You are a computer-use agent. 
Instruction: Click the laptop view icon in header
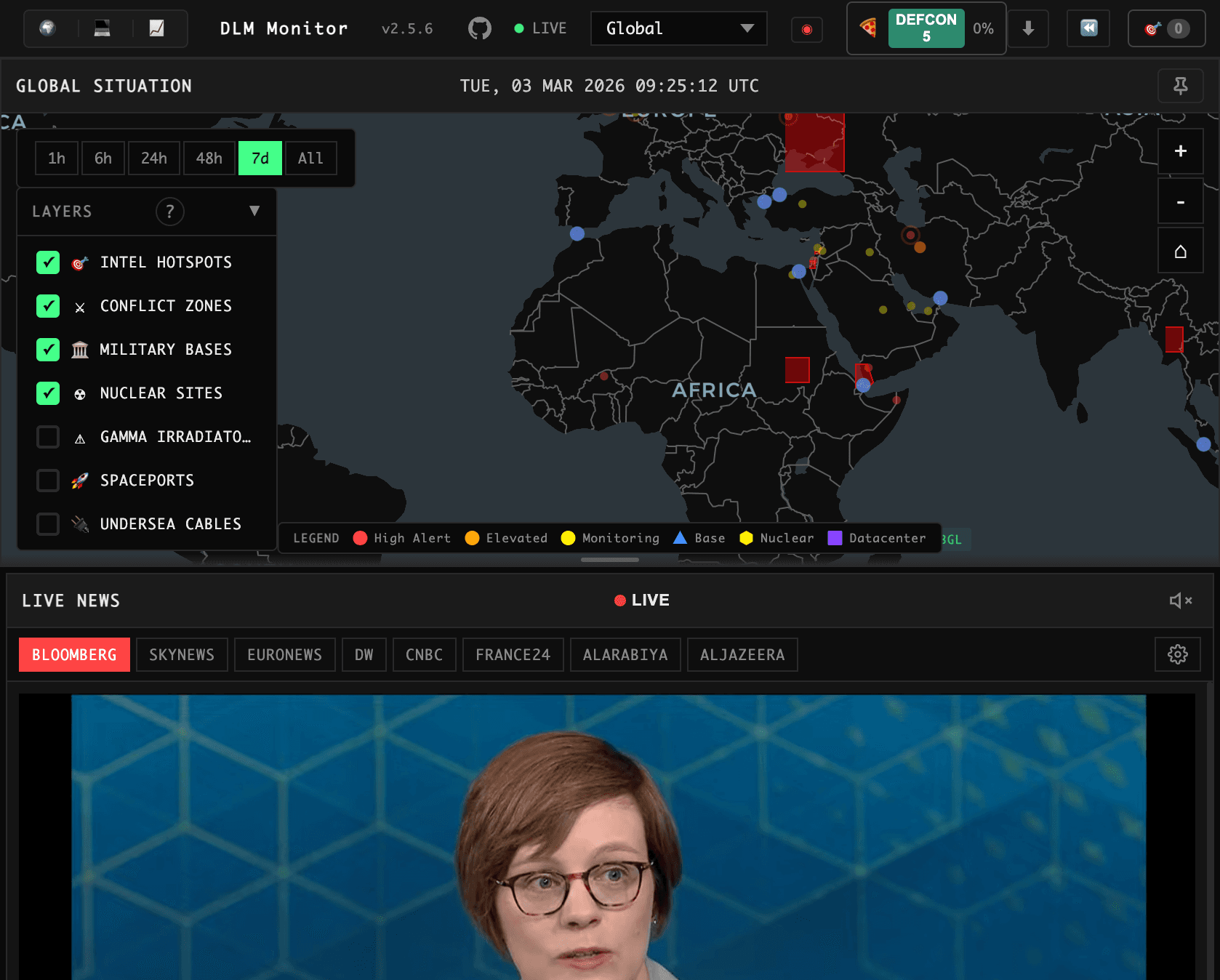coord(102,28)
